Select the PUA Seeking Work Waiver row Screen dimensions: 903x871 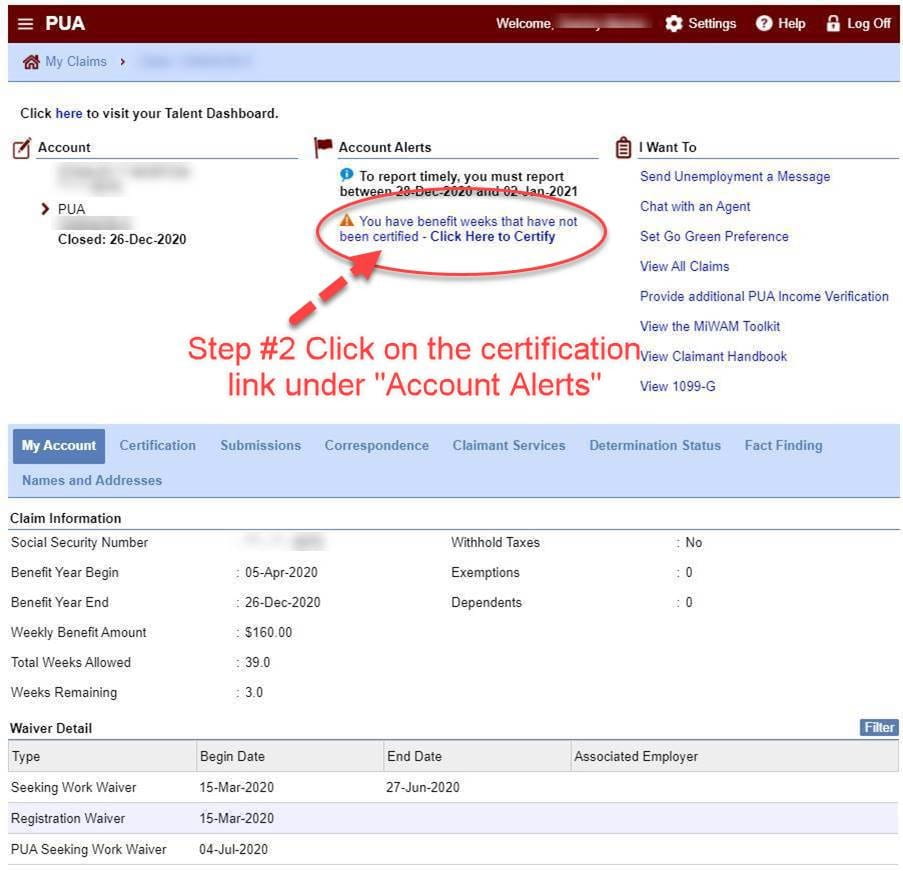[x=453, y=850]
